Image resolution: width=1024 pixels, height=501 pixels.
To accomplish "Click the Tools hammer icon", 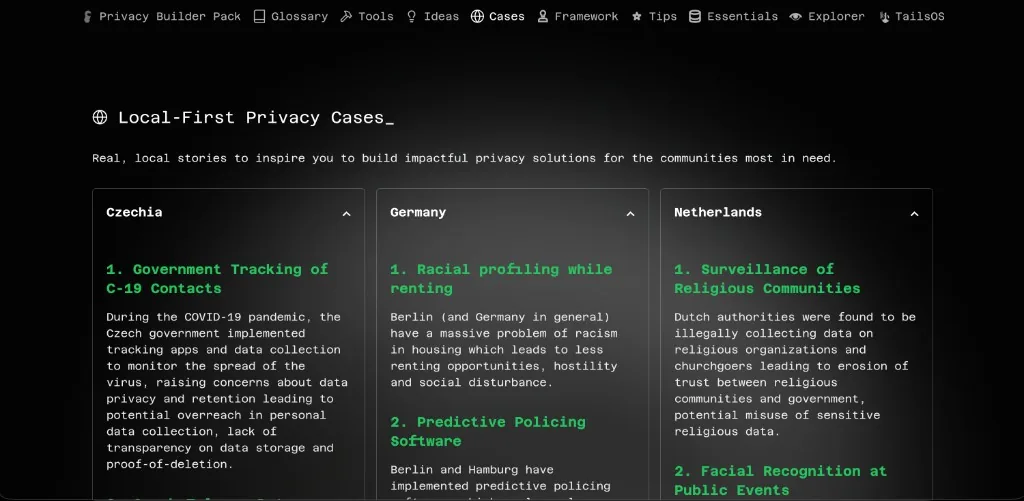I will click(x=346, y=17).
